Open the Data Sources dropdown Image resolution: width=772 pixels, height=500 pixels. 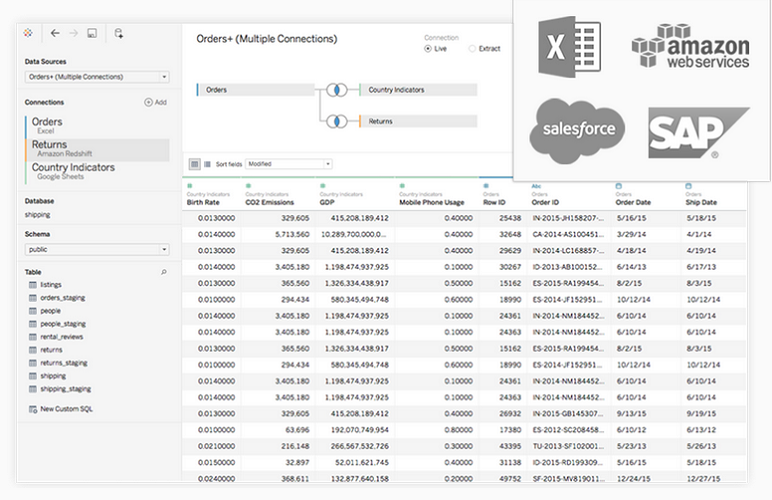coord(97,76)
